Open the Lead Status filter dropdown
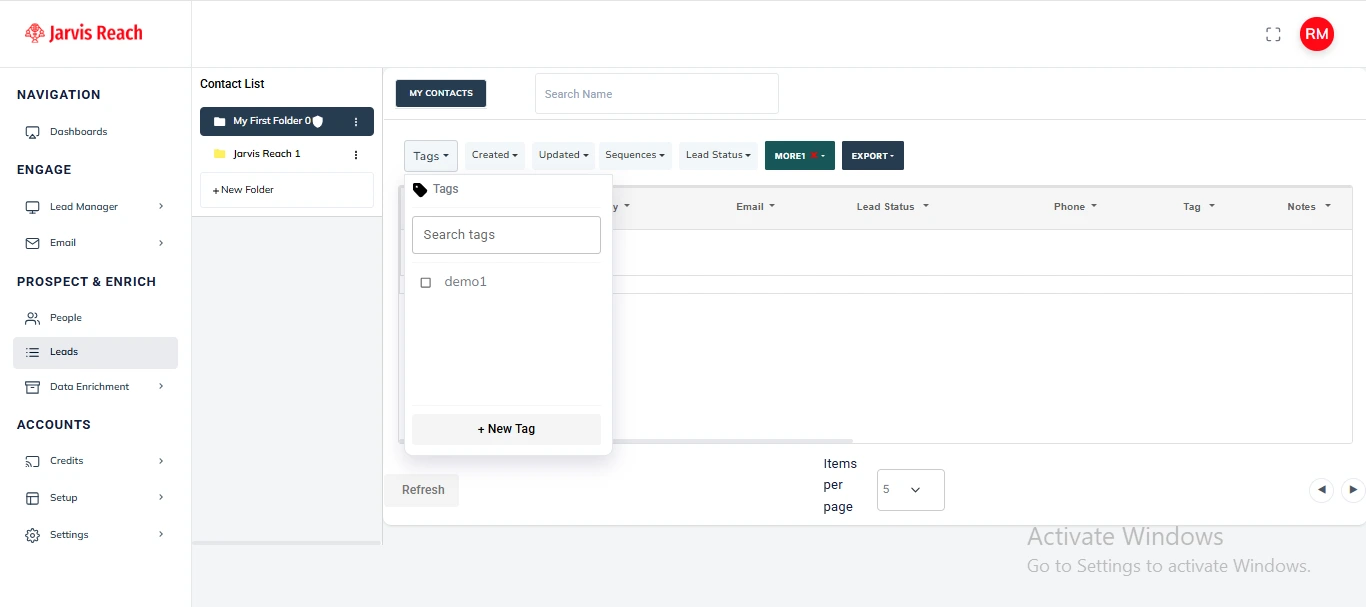Screen dimensions: 1366x607 coord(718,155)
